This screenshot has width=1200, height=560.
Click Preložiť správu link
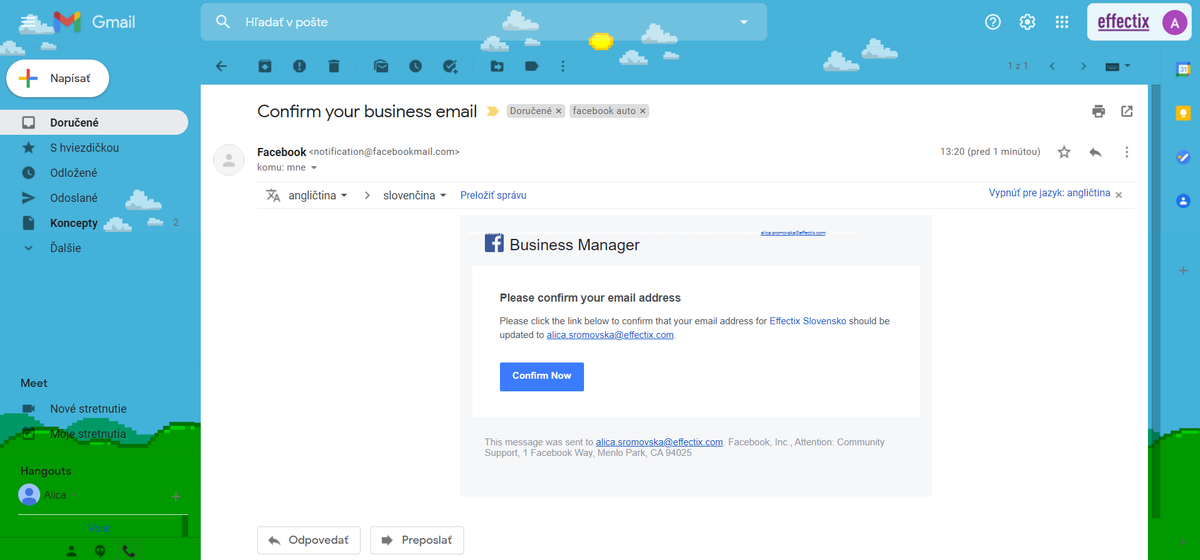(x=493, y=195)
